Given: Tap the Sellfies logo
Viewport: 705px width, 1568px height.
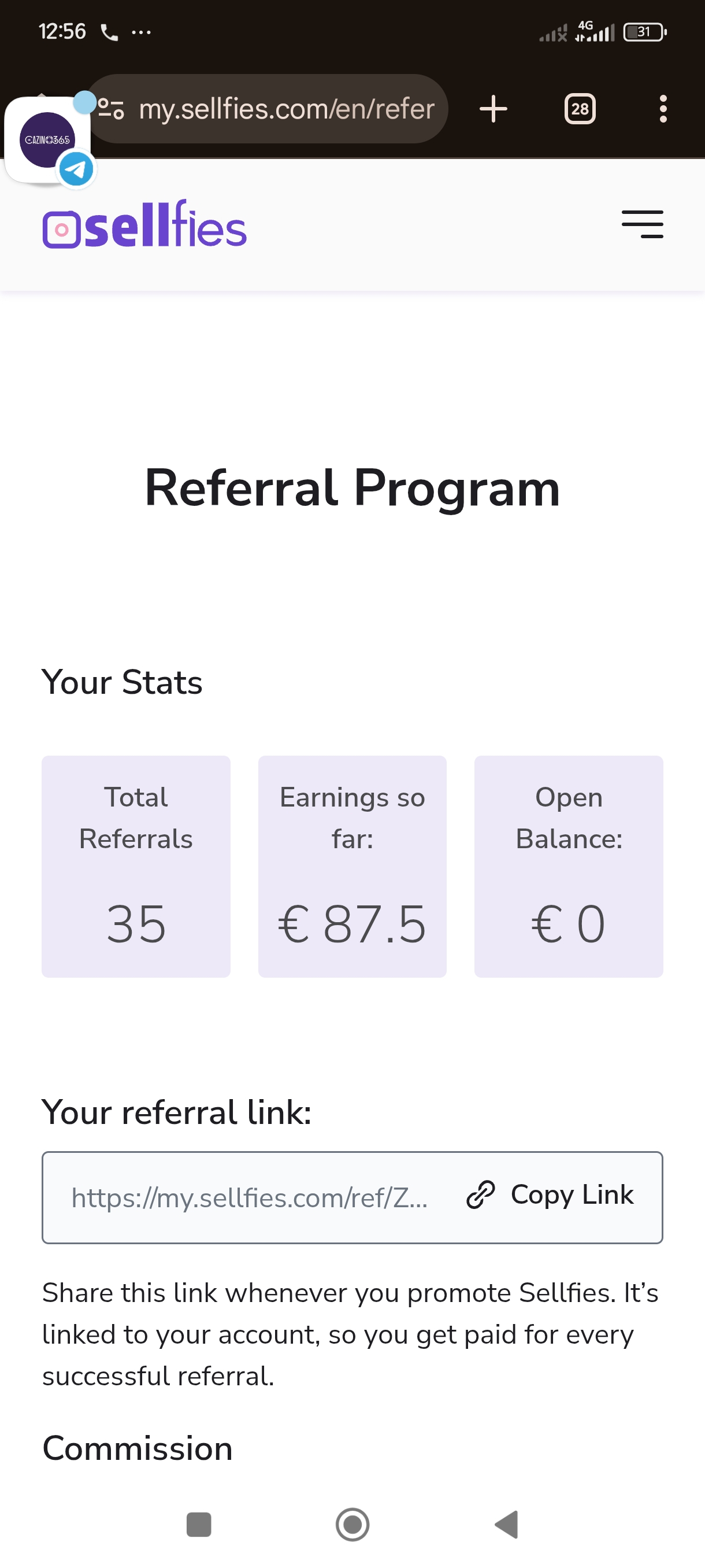Looking at the screenshot, I should coord(145,225).
